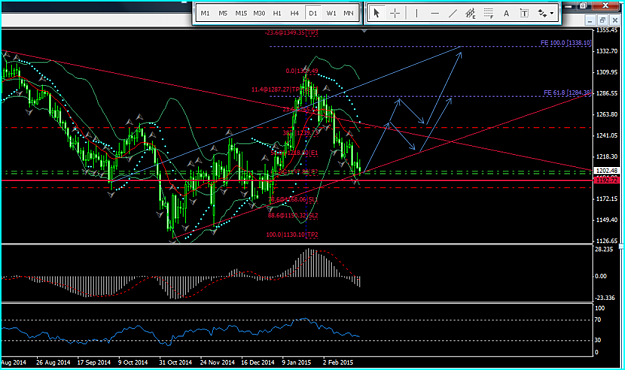The image size is (625, 370).
Task: Activate the crosshair tool
Action: pos(395,13)
